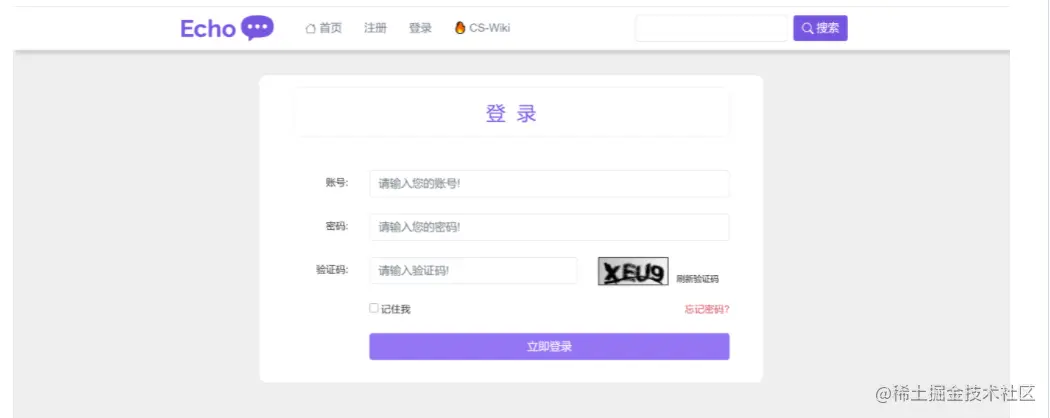
Task: Click the XEU9 captcha image
Action: [x=633, y=271]
